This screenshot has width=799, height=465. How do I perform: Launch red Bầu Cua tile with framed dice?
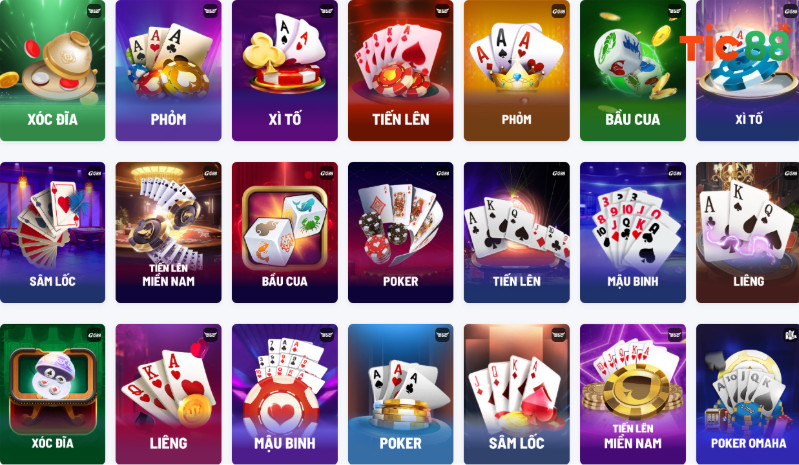285,232
